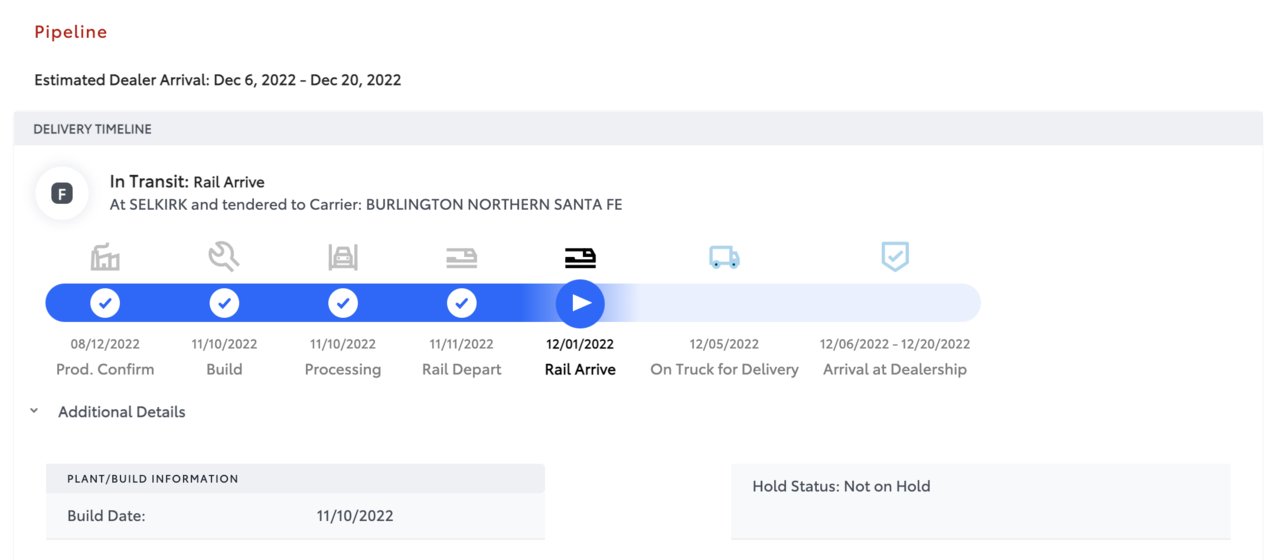This screenshot has height=560, width=1278.
Task: Click the Build stage label
Action: pyautogui.click(x=224, y=370)
